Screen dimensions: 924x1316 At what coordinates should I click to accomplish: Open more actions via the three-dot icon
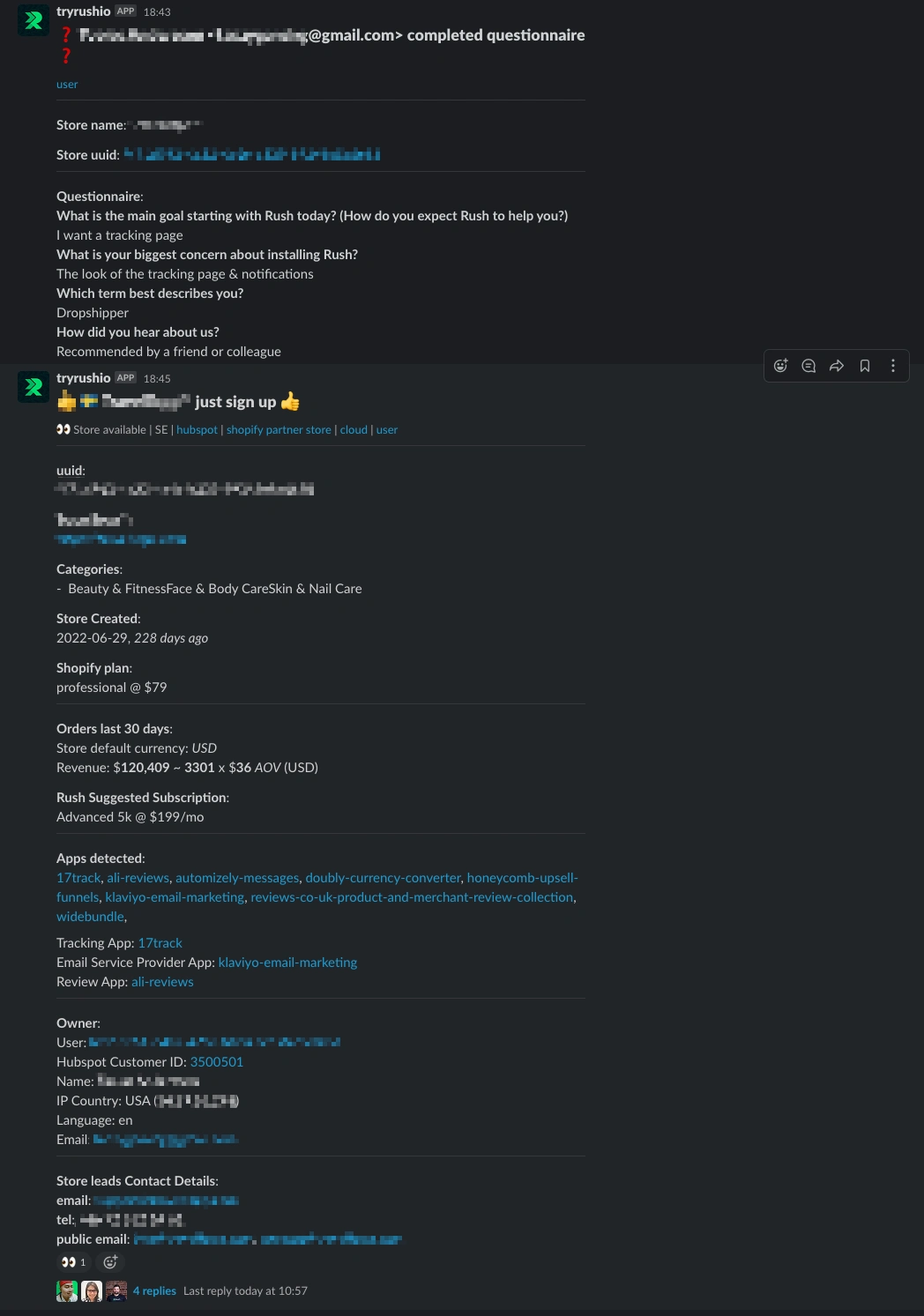(x=892, y=365)
